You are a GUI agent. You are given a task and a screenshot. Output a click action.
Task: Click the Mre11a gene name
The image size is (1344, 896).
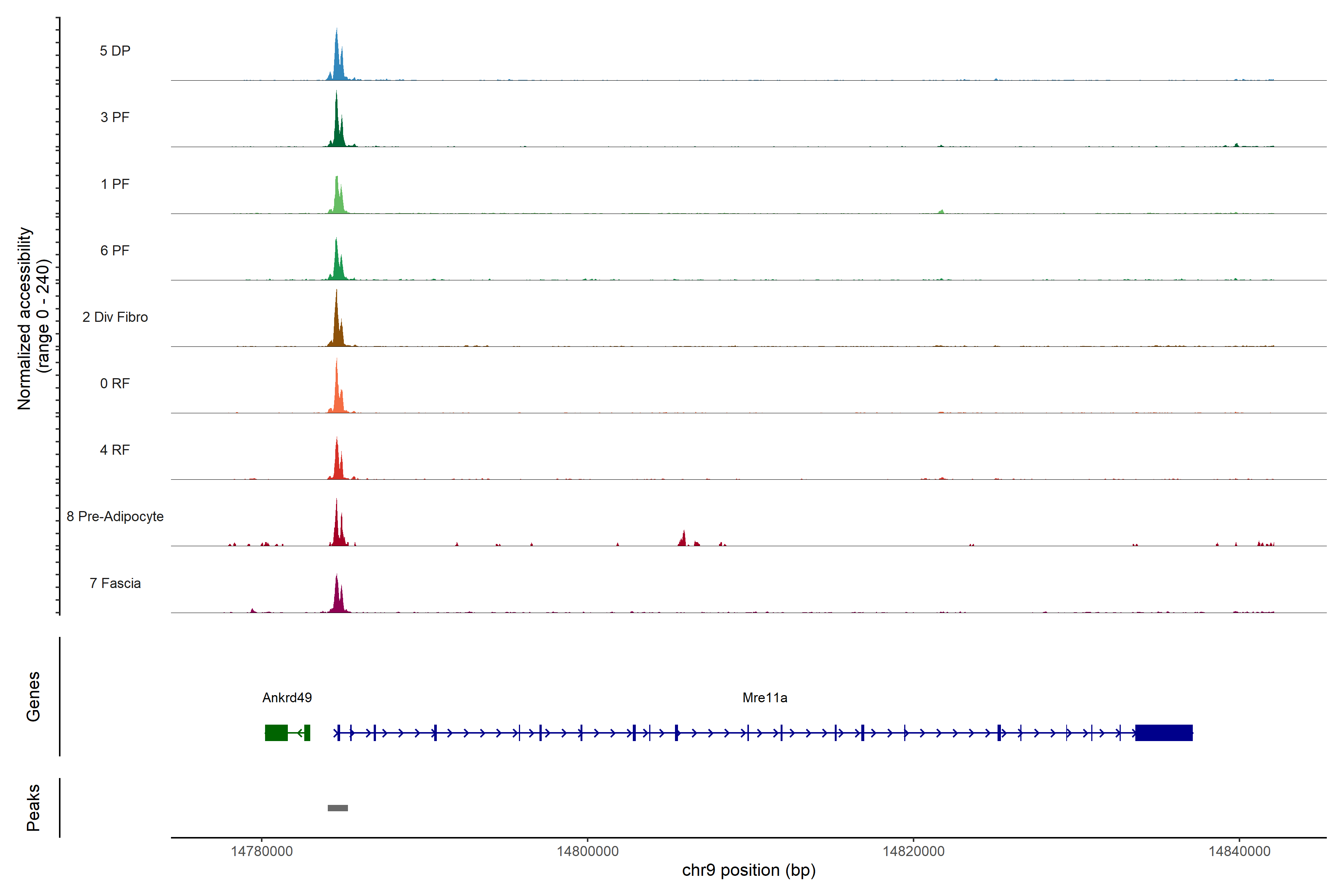click(x=765, y=698)
